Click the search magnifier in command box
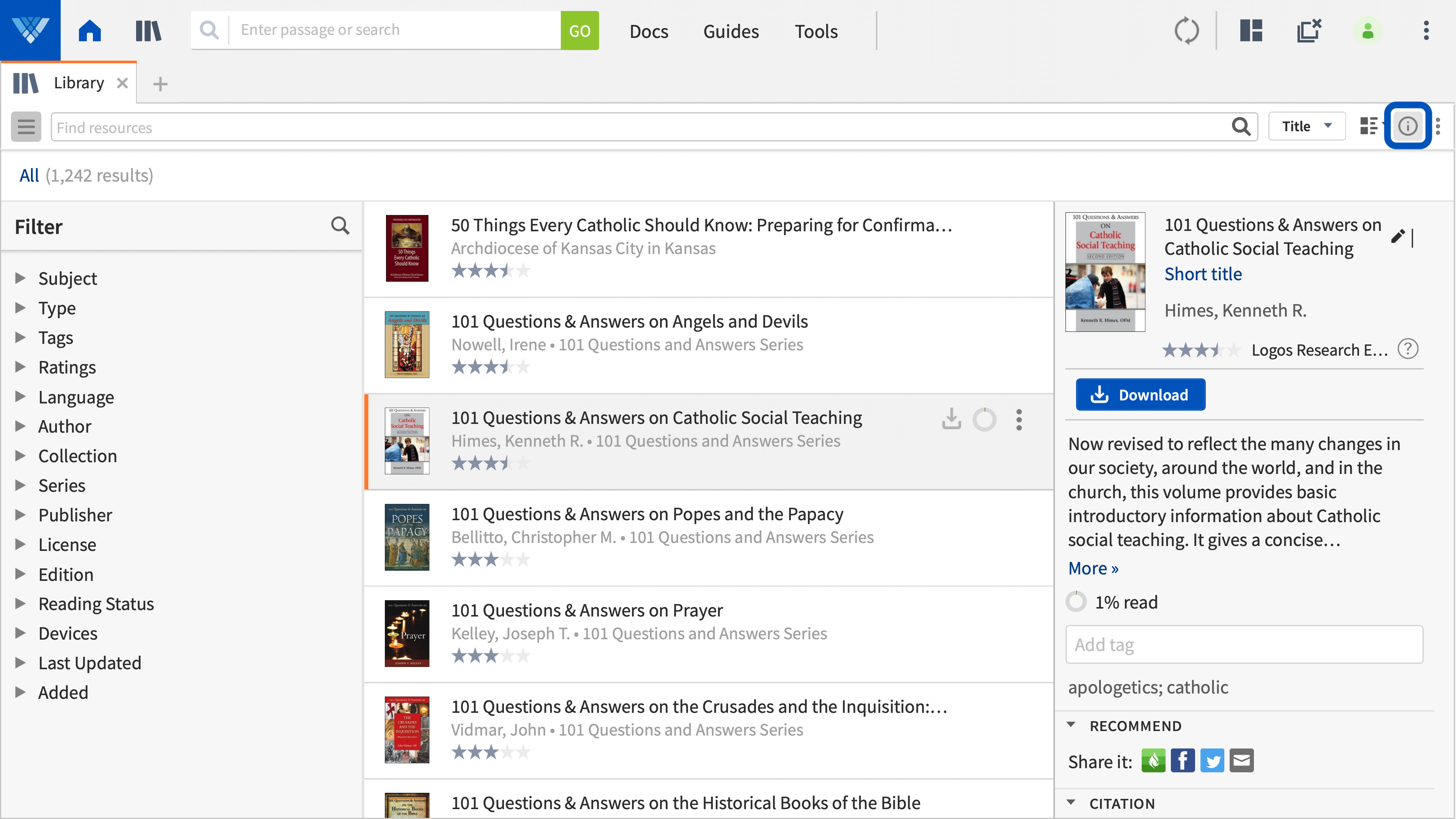1456x819 pixels. pyautogui.click(x=209, y=30)
